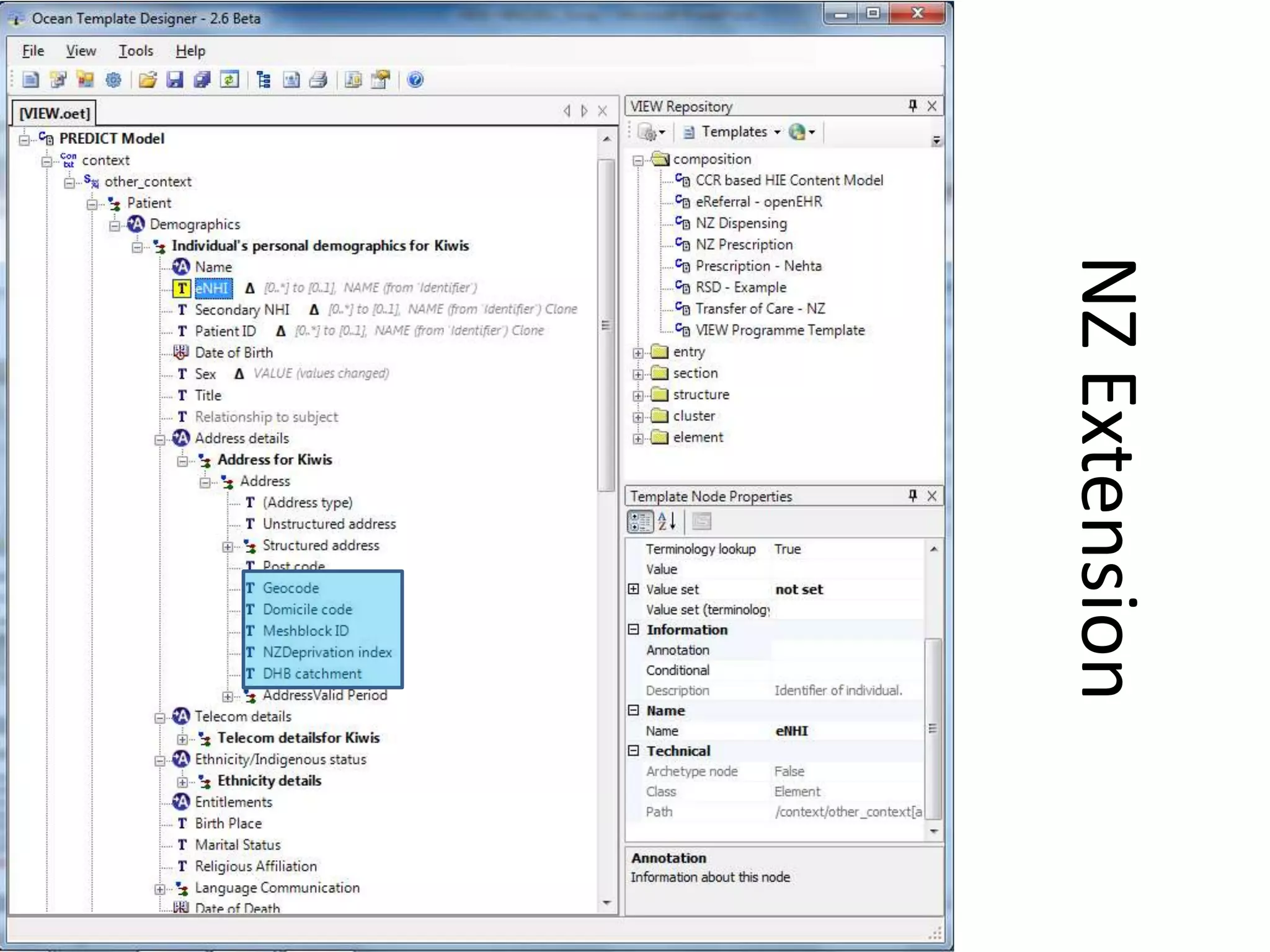Select the [VIEW.oet] tab
Image resolution: width=1270 pixels, height=952 pixels.
coord(55,113)
